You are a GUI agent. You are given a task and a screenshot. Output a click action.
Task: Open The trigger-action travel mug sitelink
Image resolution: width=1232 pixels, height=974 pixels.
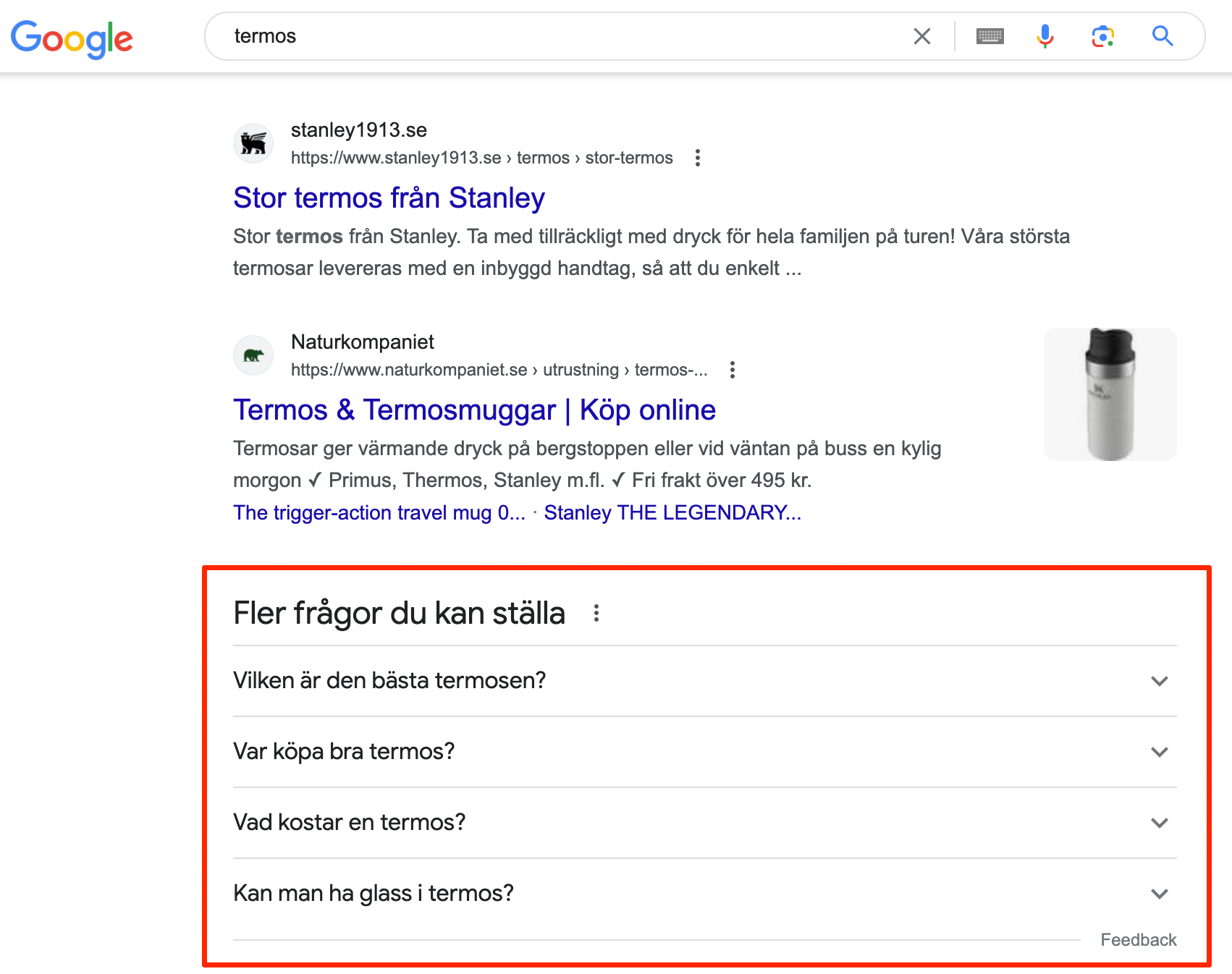coord(379,512)
